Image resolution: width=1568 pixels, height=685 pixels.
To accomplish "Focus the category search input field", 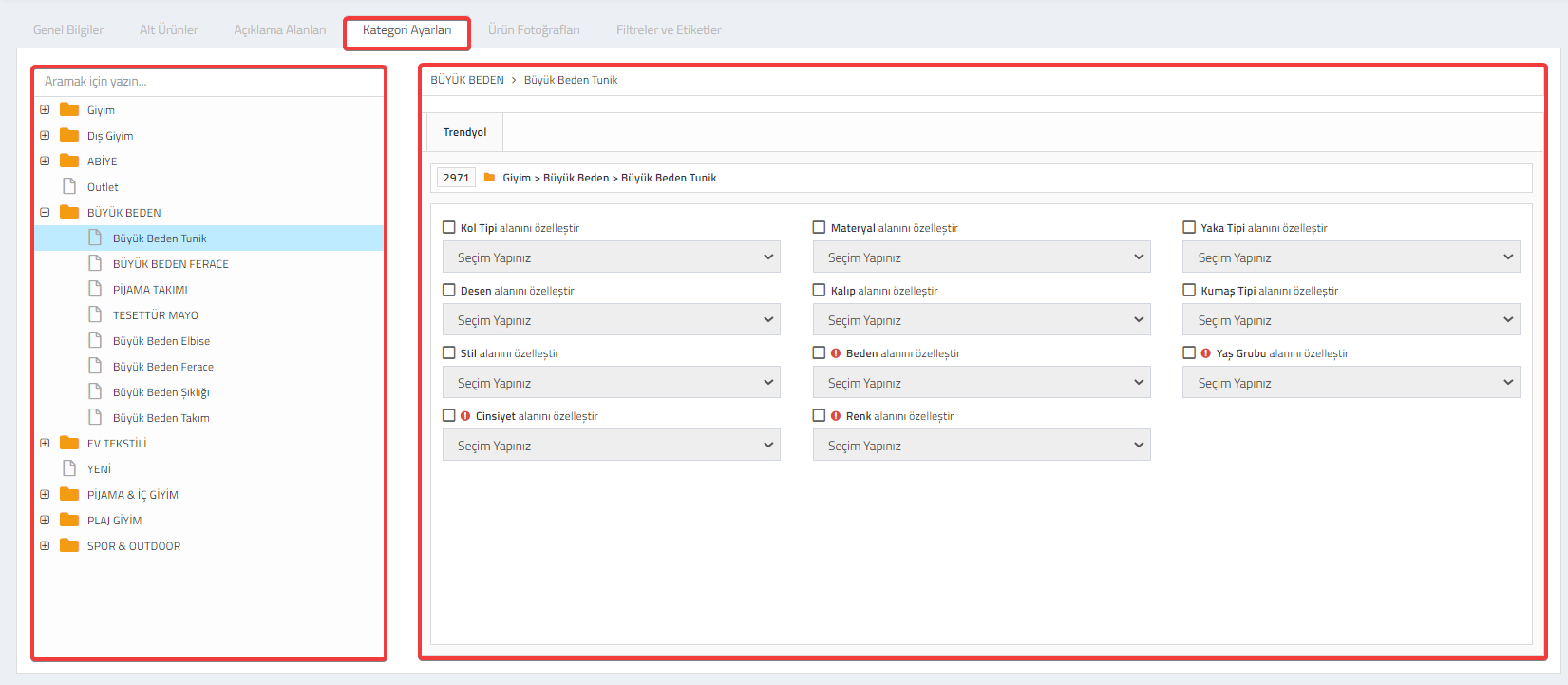I will [x=209, y=81].
